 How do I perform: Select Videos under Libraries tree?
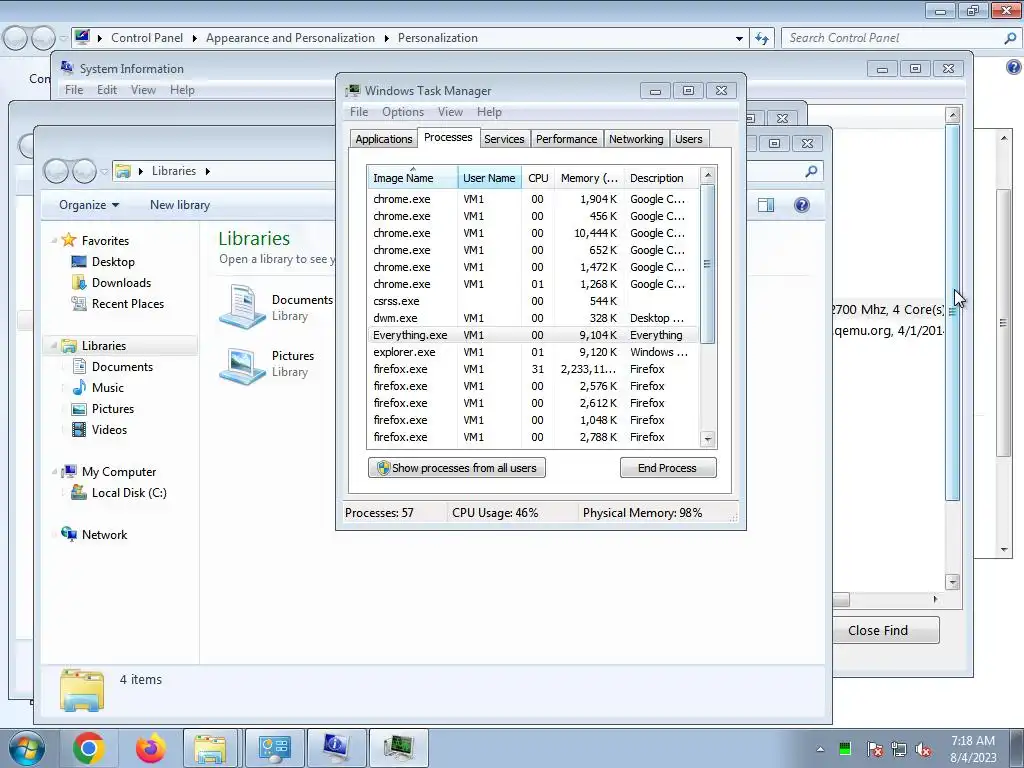tap(109, 430)
